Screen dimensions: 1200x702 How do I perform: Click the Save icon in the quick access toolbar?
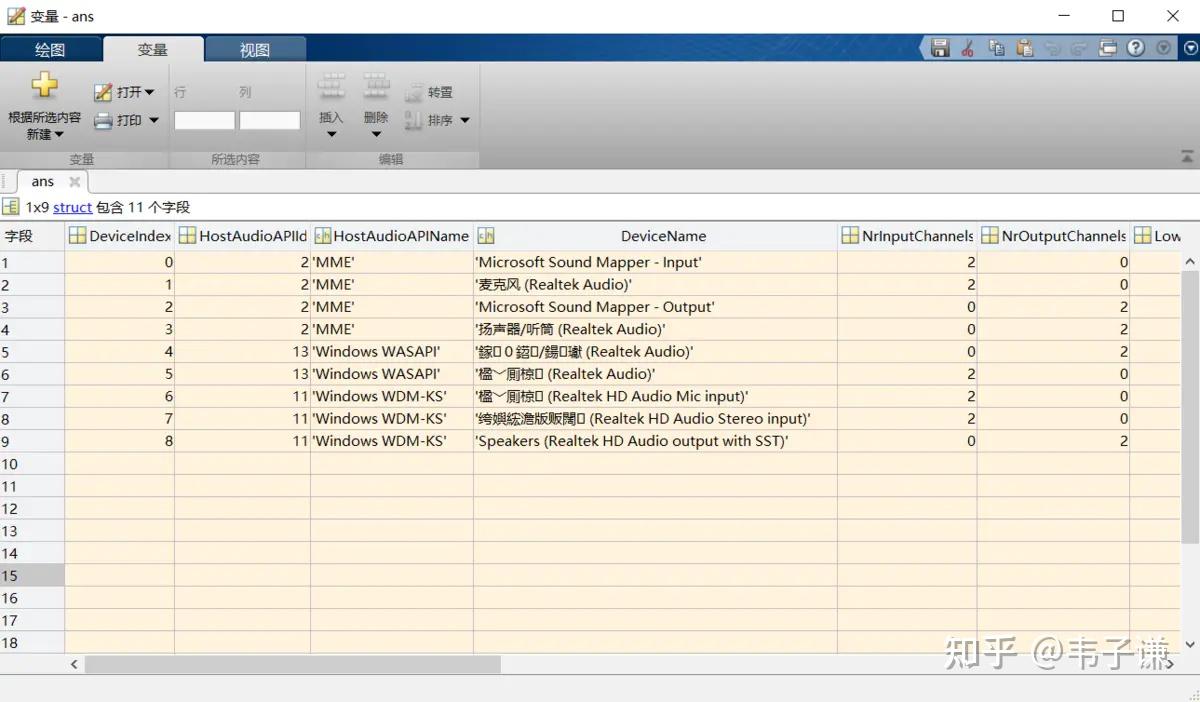tap(939, 47)
